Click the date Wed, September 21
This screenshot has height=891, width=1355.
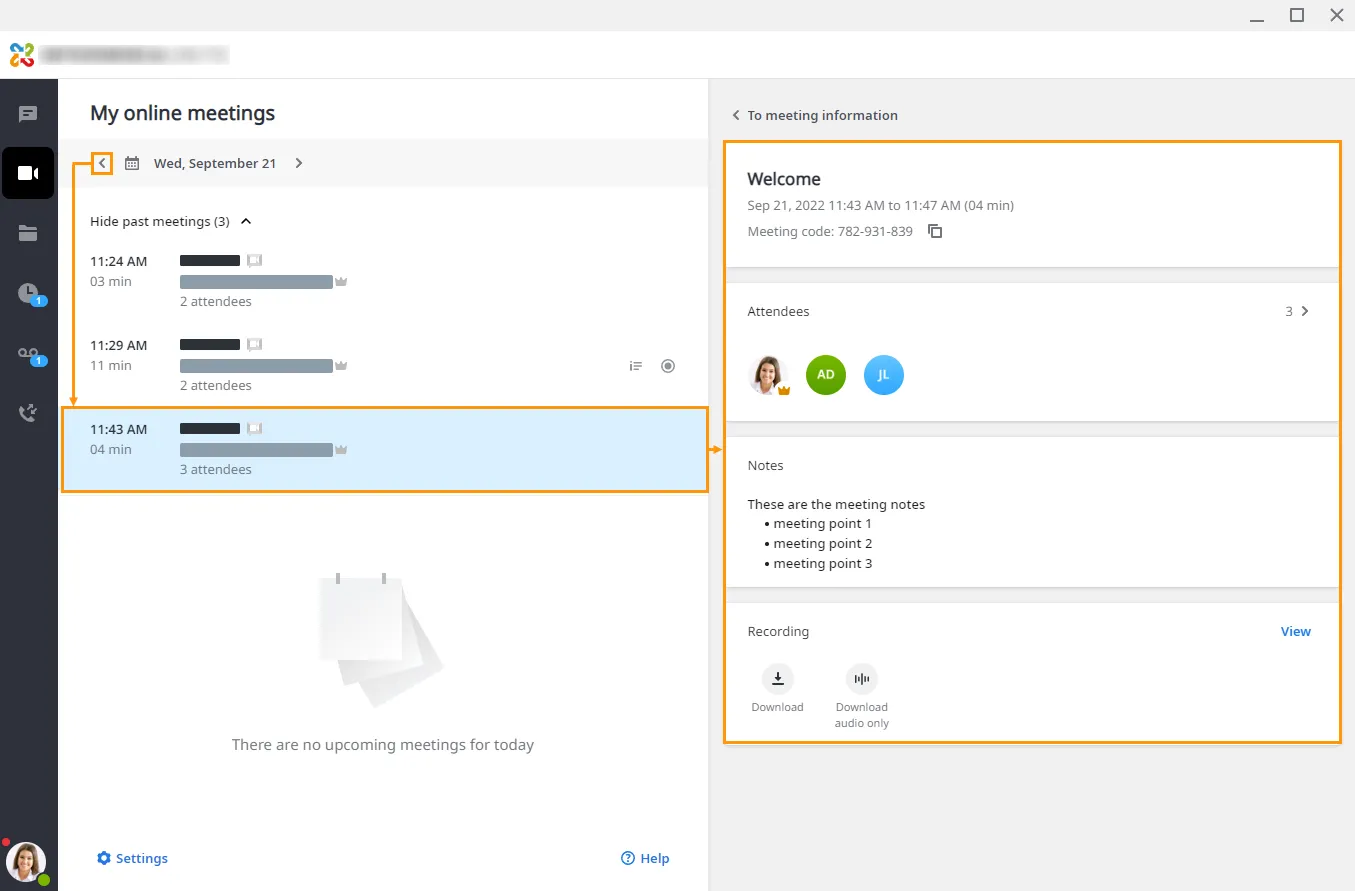[x=215, y=163]
